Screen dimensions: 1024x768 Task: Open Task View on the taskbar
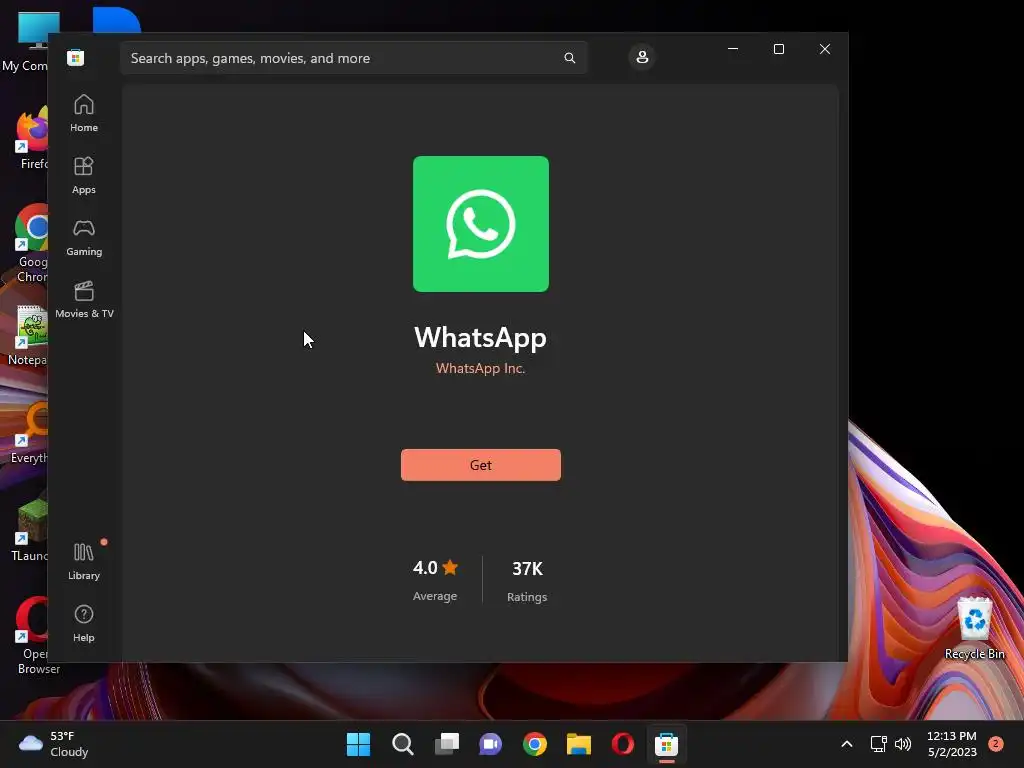click(447, 744)
